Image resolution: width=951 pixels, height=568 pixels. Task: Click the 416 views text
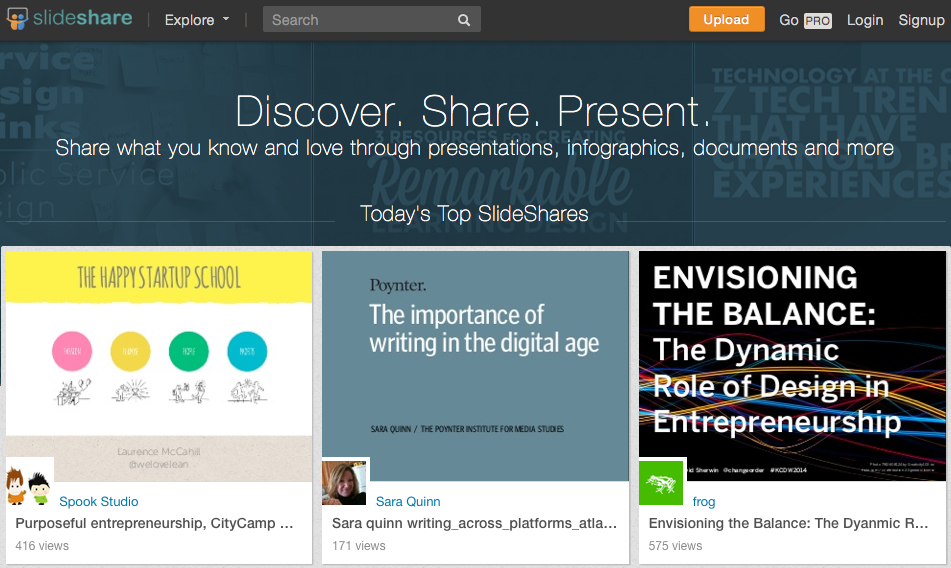pos(42,546)
